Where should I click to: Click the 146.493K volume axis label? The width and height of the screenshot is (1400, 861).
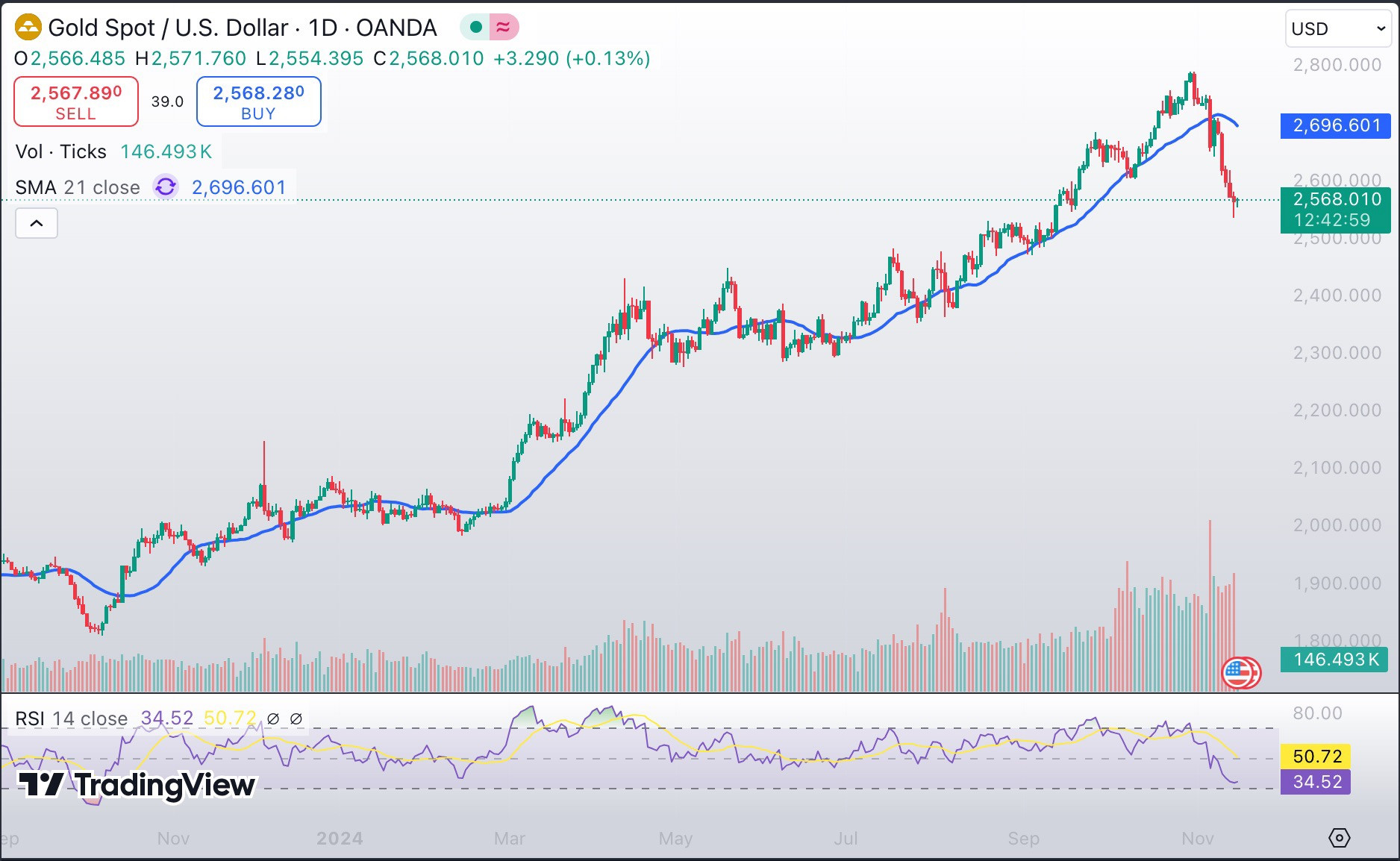(x=1334, y=660)
